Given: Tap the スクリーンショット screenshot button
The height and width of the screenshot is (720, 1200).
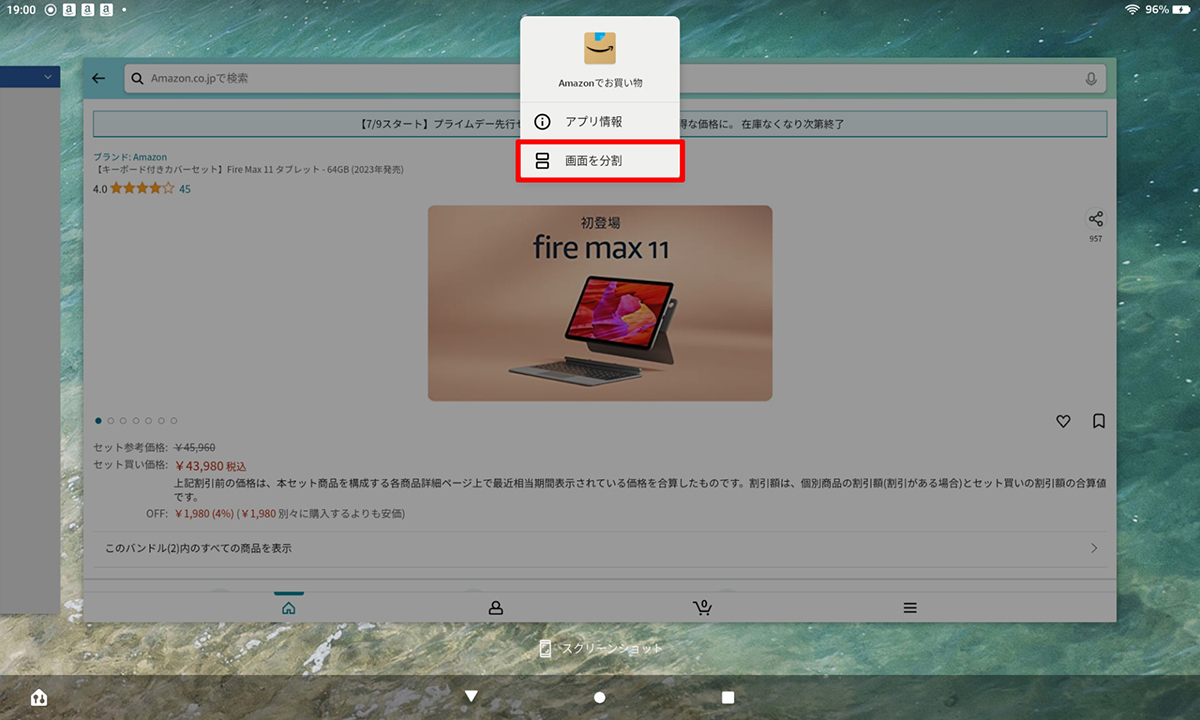Looking at the screenshot, I should point(600,649).
